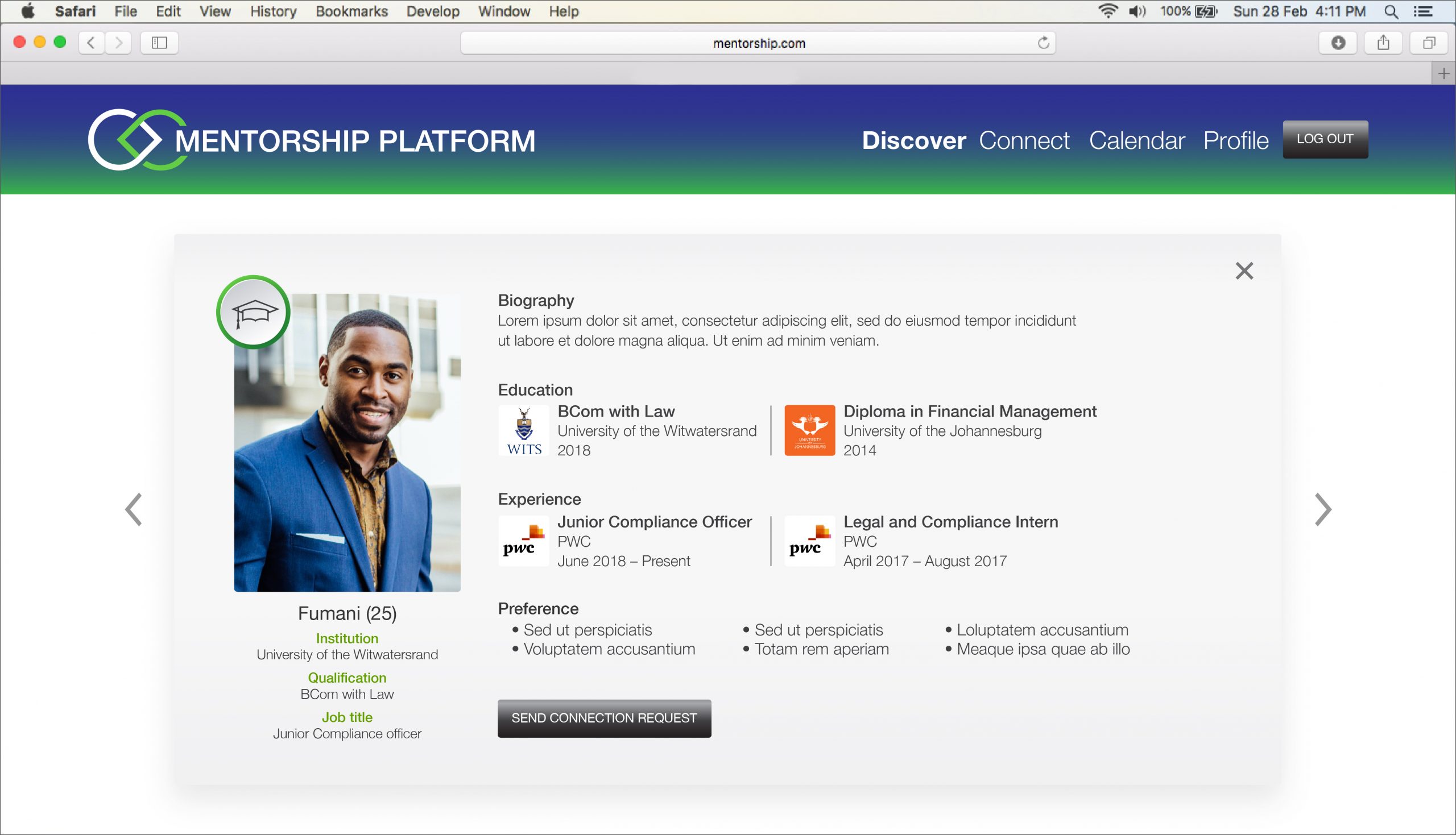This screenshot has height=835, width=1456.
Task: Toggle the Safari sidebar button
Action: point(159,43)
